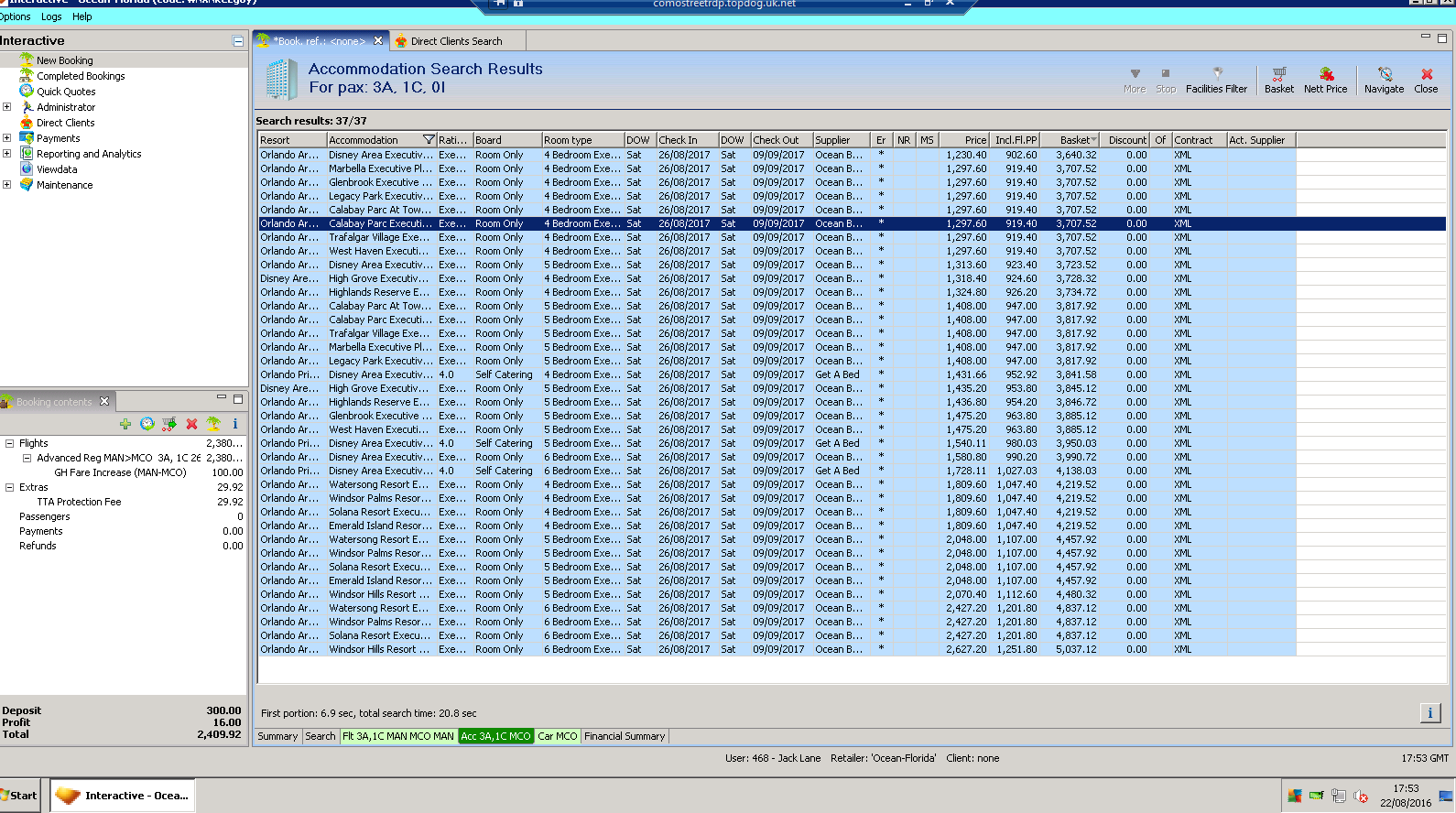Open the Logs menu
The image size is (1456, 813).
51,16
